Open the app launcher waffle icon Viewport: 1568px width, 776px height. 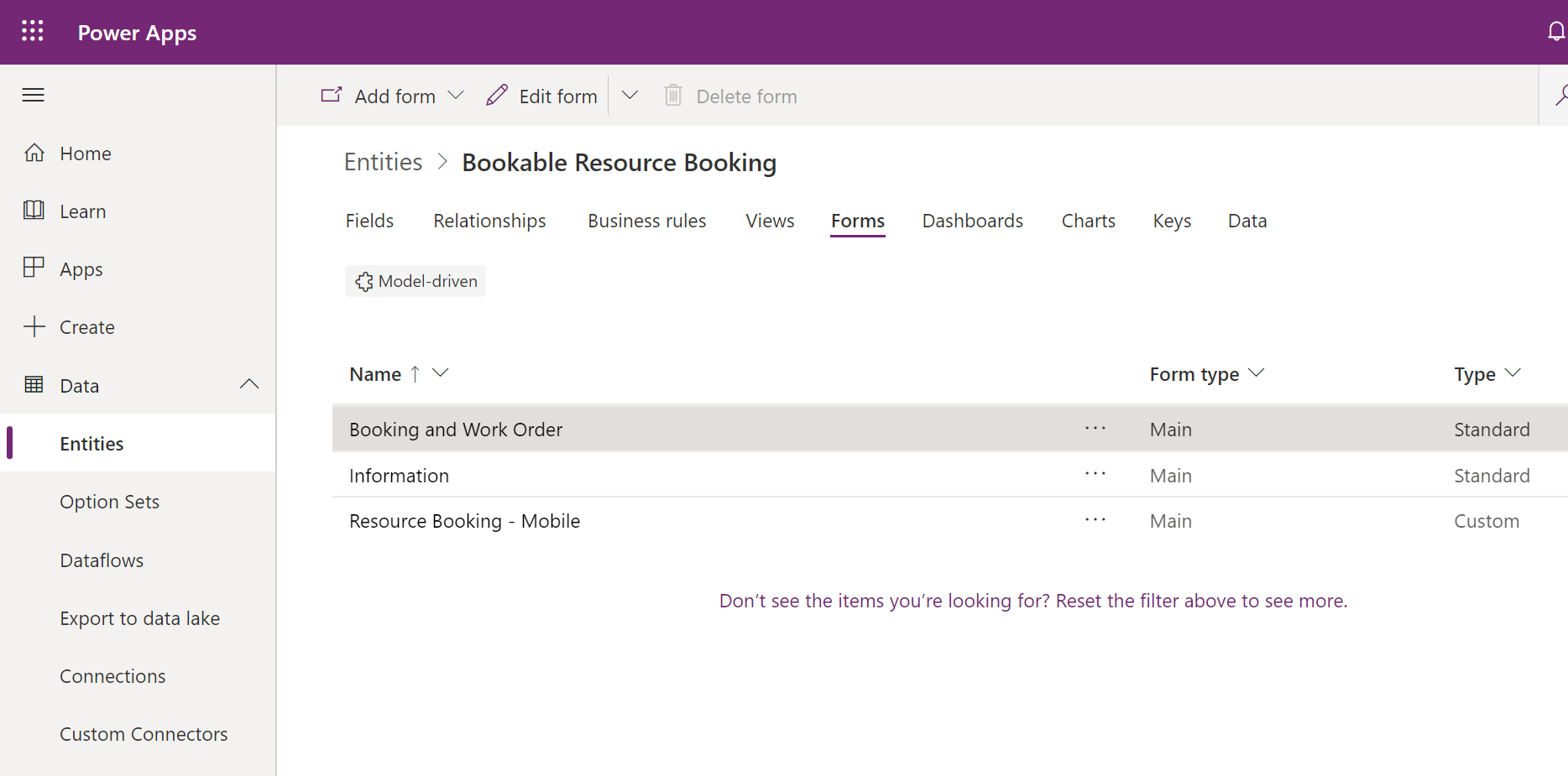click(33, 31)
